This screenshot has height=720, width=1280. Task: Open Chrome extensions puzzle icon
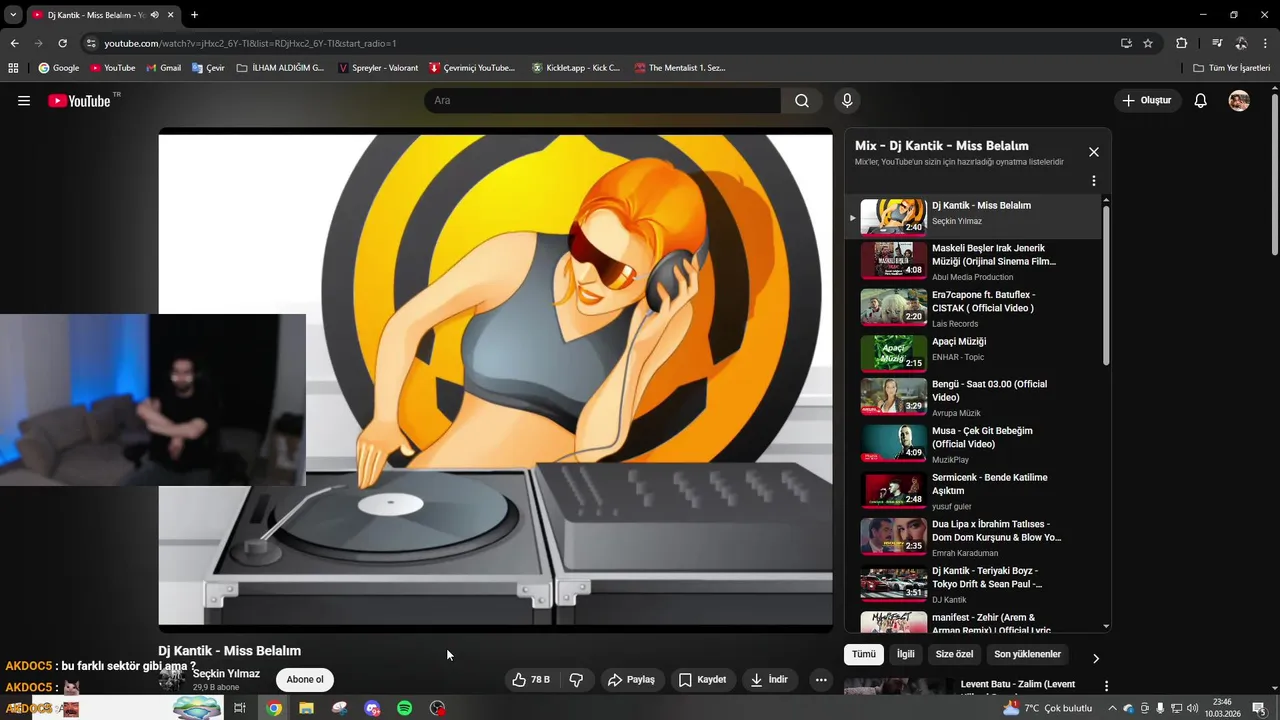coord(1181,43)
